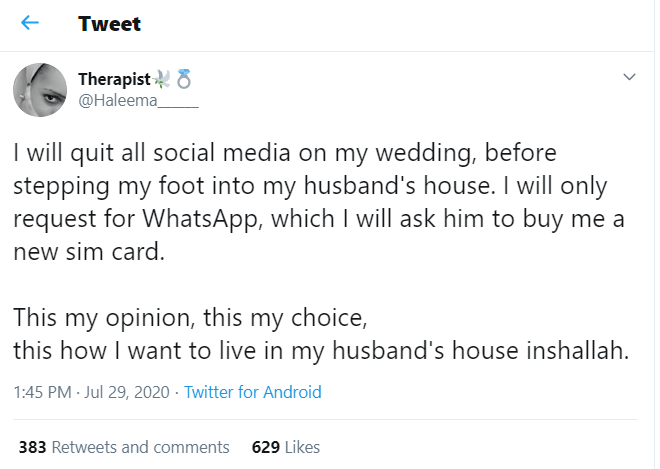Click the dove emoji beside Therapist

(x=161, y=78)
